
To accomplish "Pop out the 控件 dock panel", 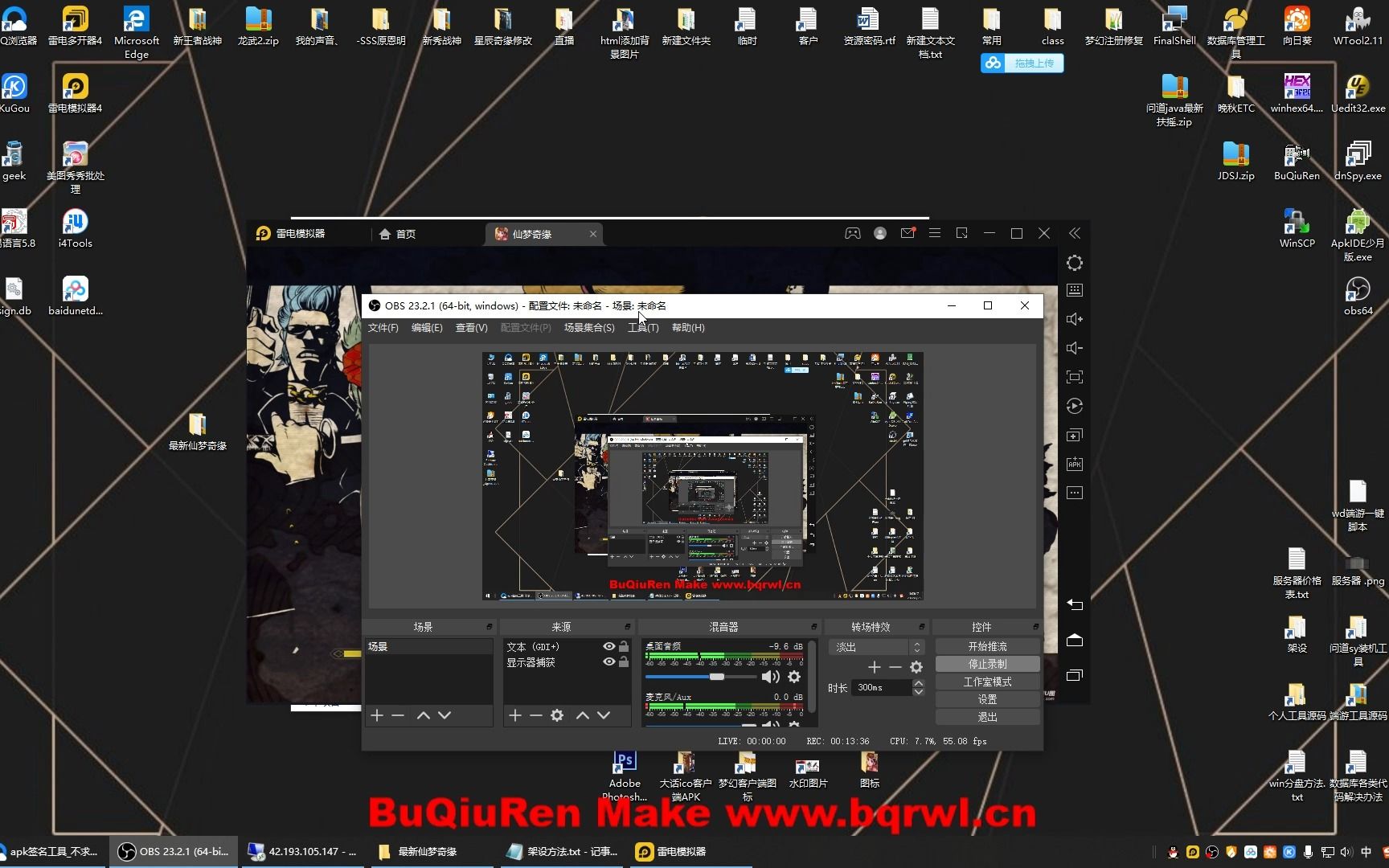I will tap(1035, 627).
